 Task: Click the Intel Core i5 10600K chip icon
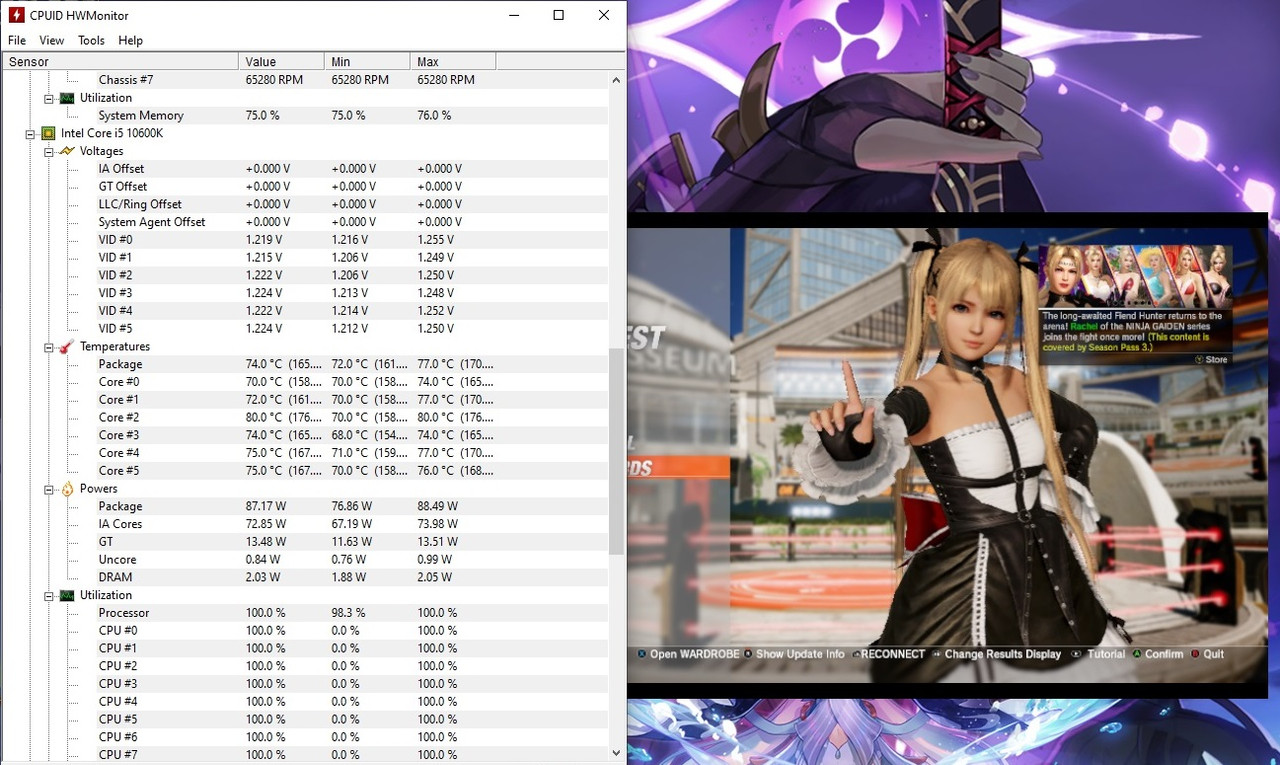click(48, 133)
